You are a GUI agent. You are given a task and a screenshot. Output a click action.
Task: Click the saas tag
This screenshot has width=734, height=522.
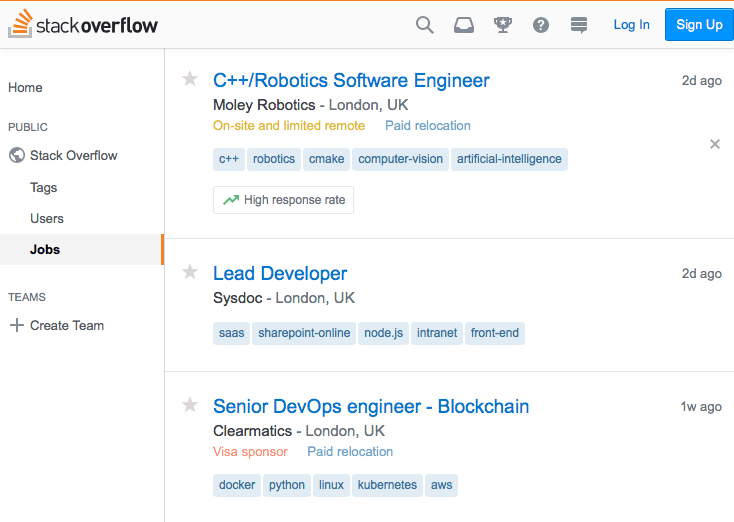231,333
